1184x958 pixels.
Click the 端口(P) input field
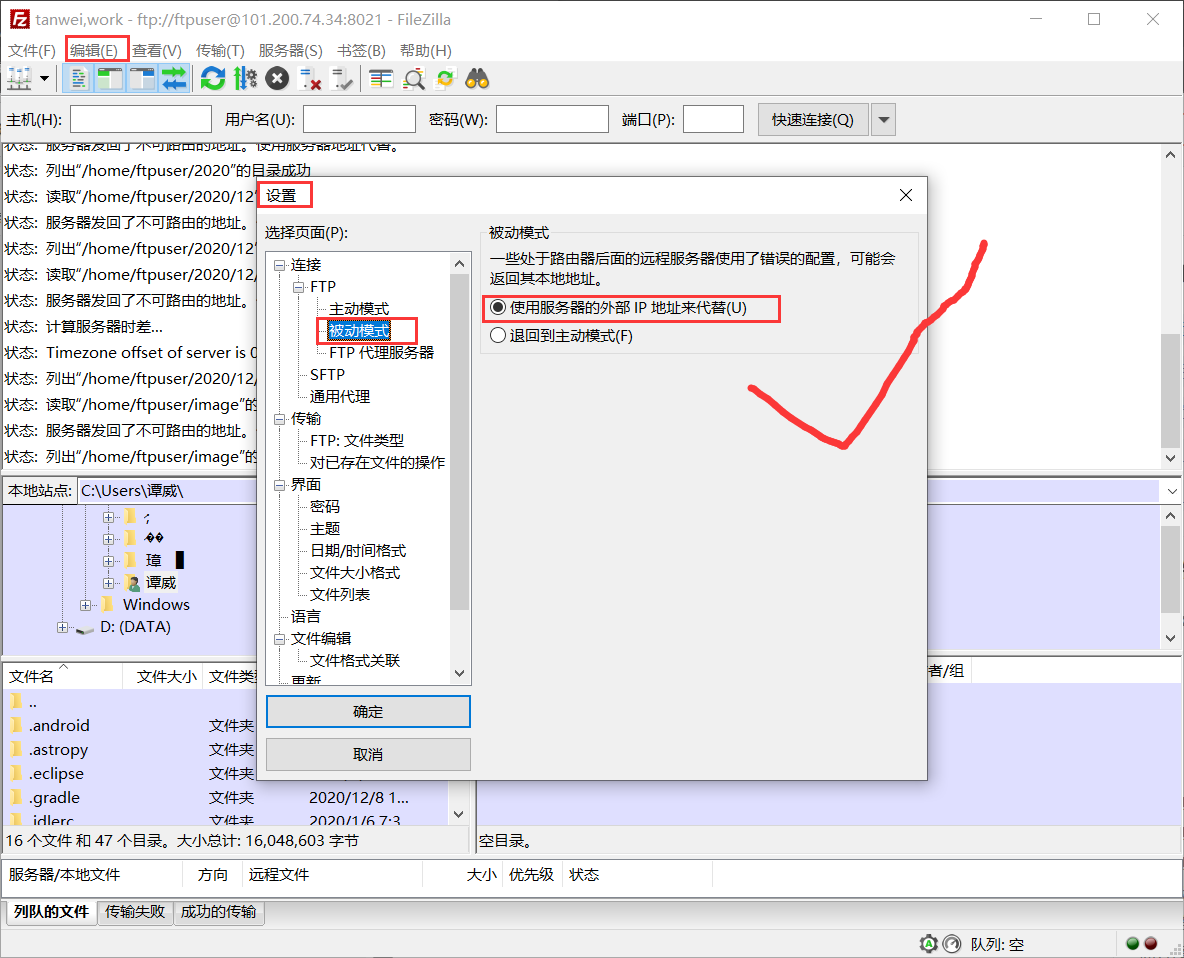(714, 119)
